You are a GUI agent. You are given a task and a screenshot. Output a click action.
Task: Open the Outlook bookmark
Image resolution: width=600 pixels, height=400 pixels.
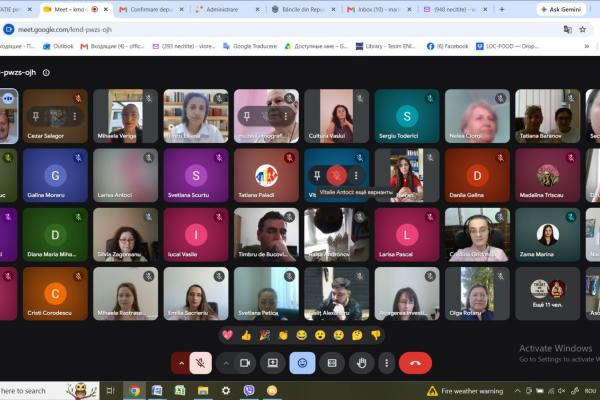pyautogui.click(x=58, y=46)
